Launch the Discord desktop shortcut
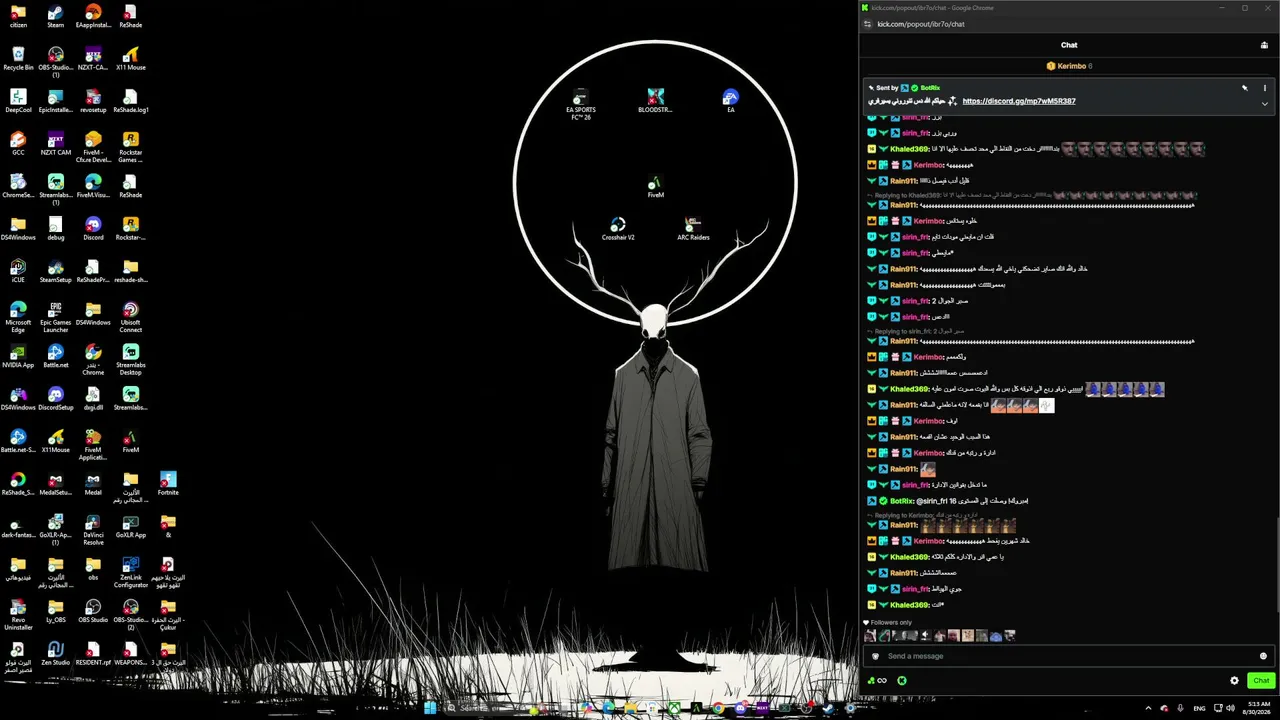This screenshot has height=720, width=1280. tap(93, 229)
